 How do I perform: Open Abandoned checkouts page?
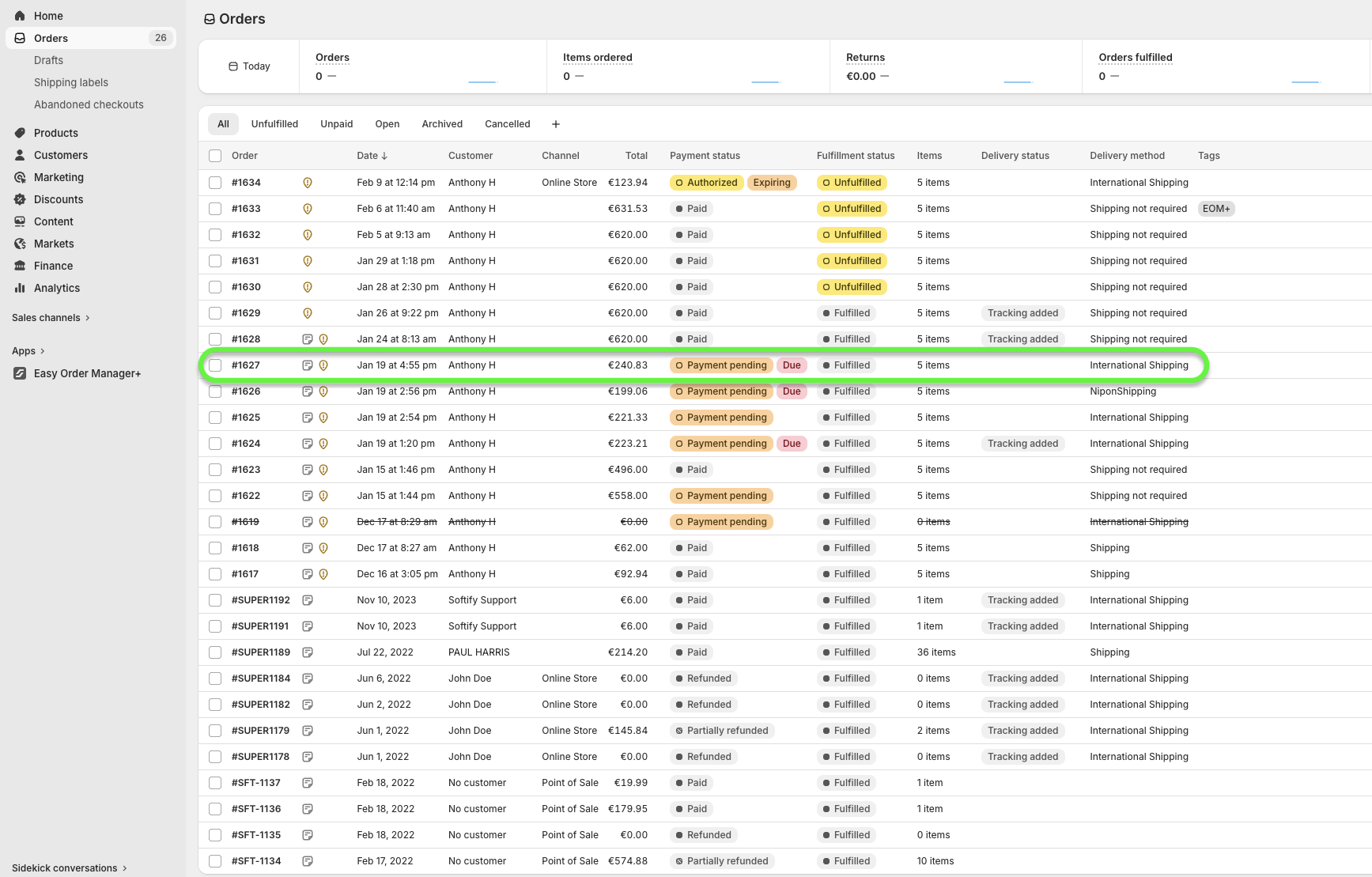tap(89, 104)
